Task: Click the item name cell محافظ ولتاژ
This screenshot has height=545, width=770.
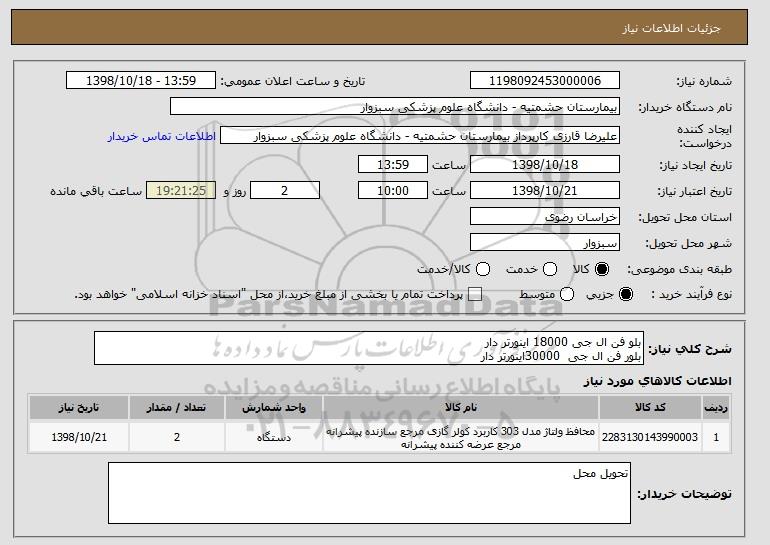Action: tap(461, 437)
